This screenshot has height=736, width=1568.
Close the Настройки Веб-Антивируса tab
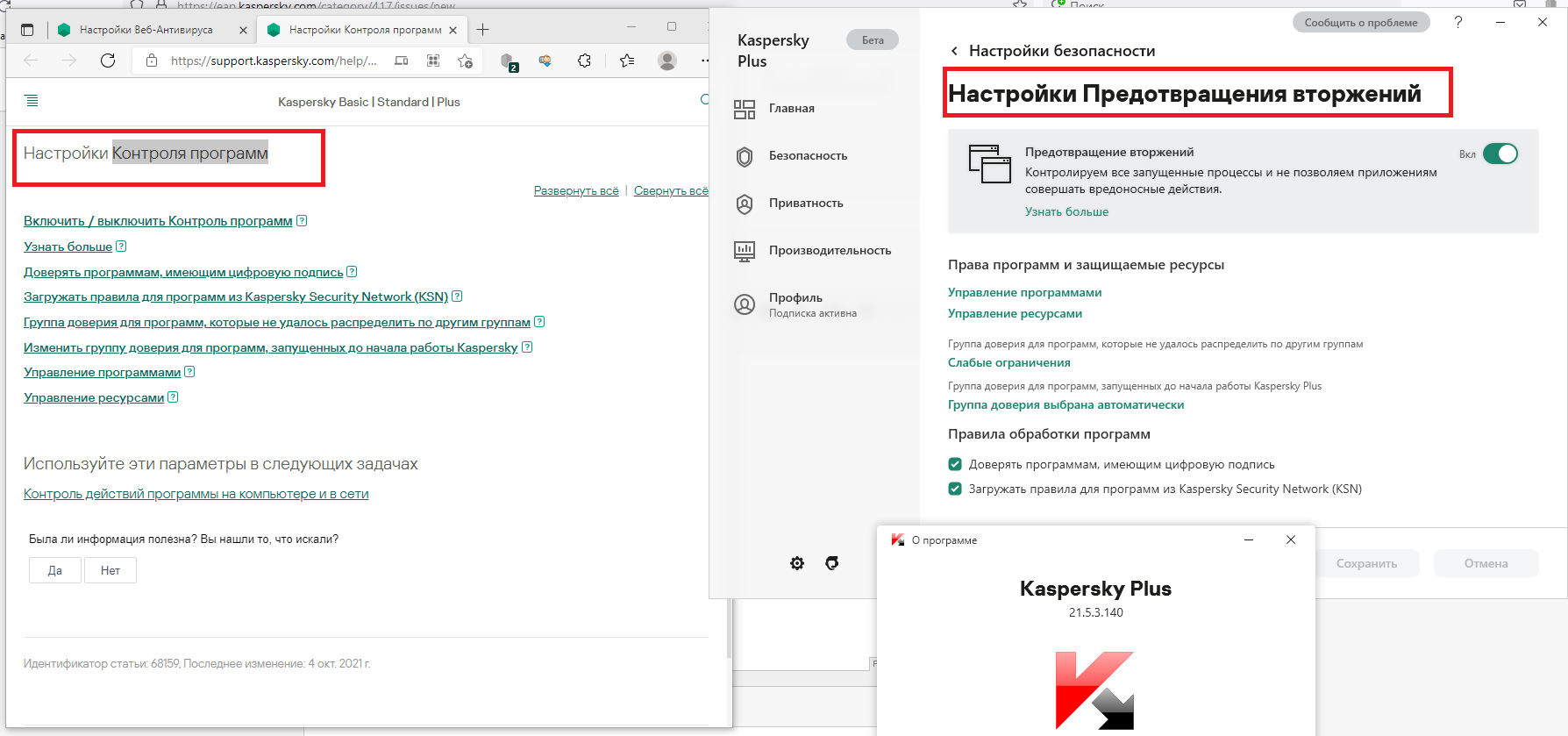pos(244,30)
